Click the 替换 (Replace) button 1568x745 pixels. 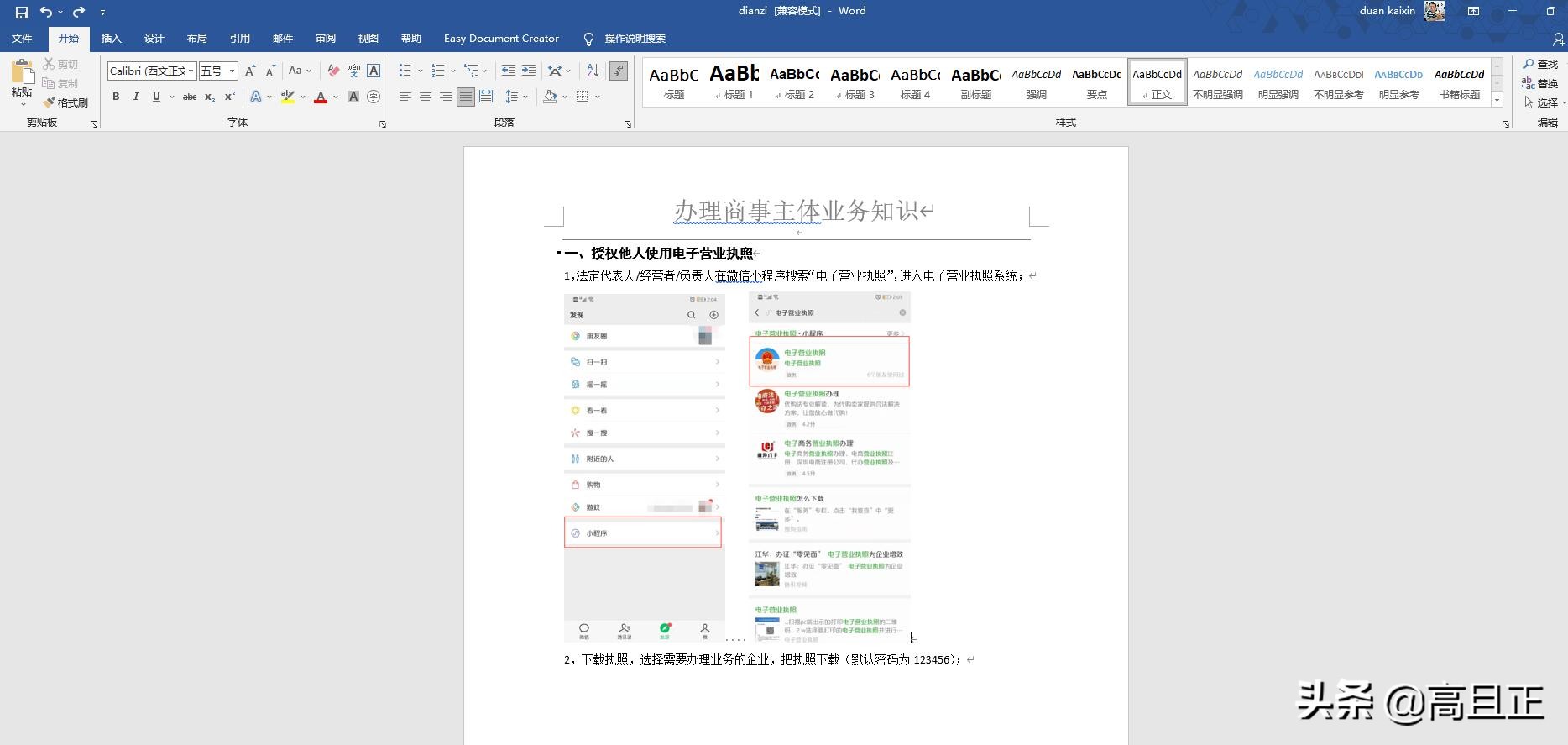1540,83
